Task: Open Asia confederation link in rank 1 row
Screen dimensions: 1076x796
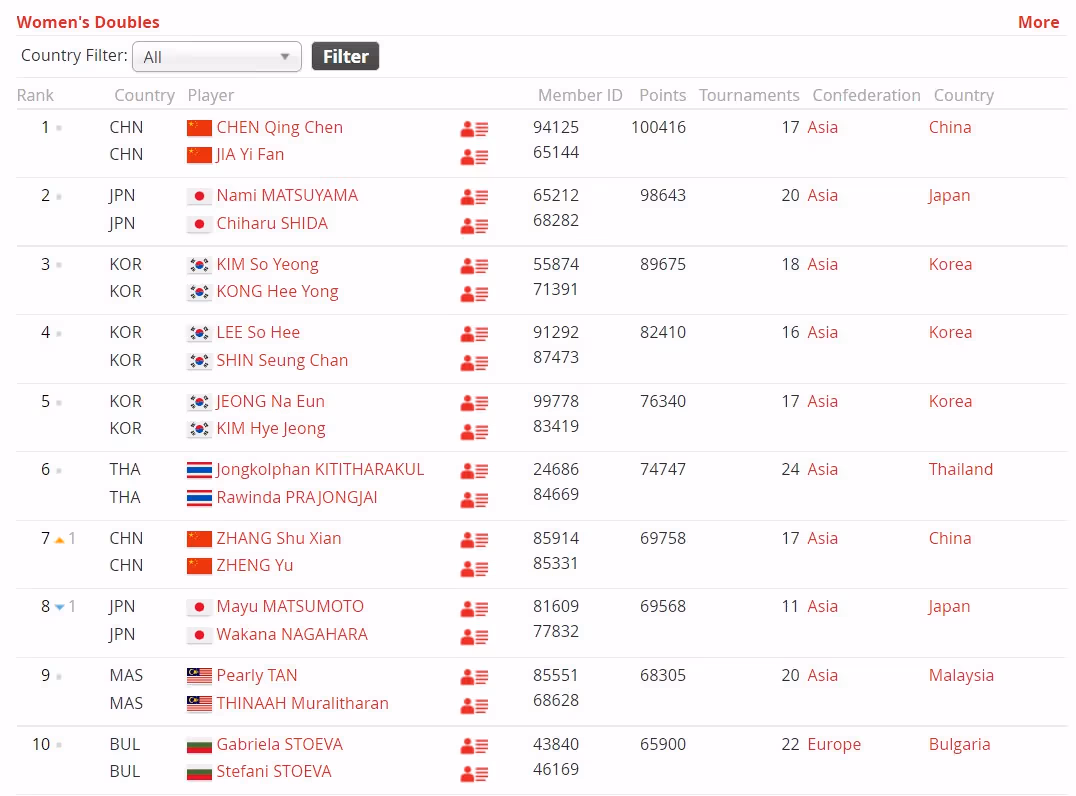Action: 822,127
